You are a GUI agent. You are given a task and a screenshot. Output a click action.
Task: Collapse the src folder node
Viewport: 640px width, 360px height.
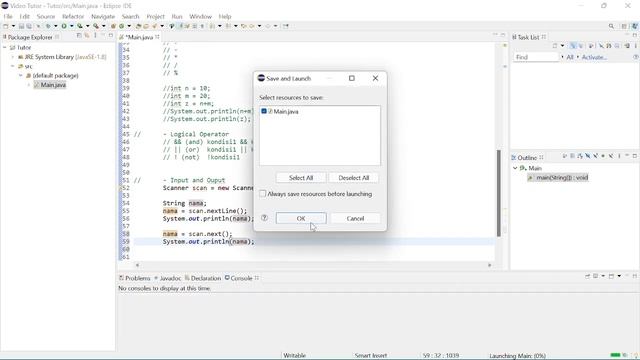(13, 66)
